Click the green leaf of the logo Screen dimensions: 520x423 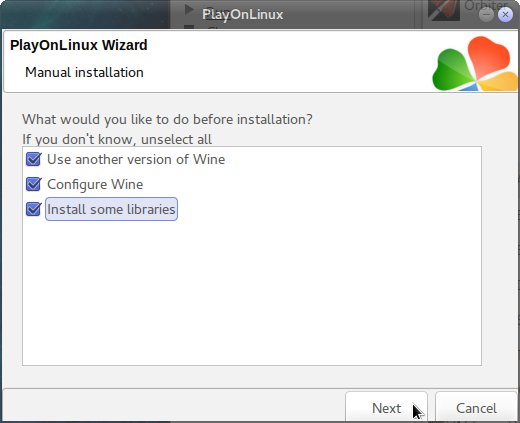tap(453, 69)
